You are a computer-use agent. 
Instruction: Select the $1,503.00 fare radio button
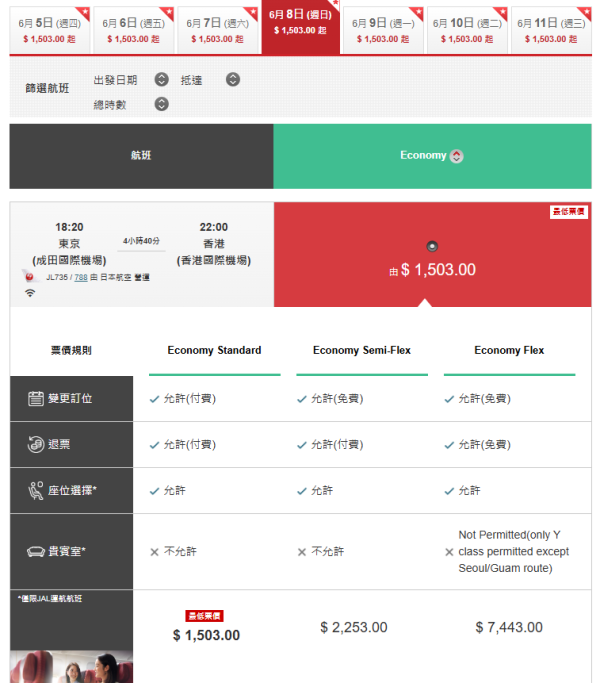tap(432, 247)
